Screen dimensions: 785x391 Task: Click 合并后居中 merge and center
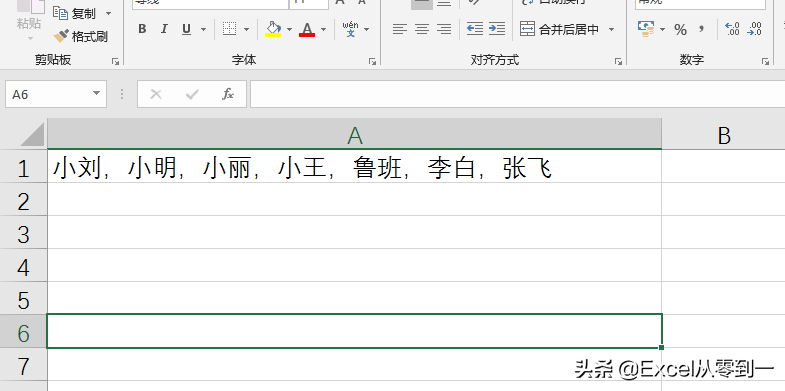coord(559,29)
